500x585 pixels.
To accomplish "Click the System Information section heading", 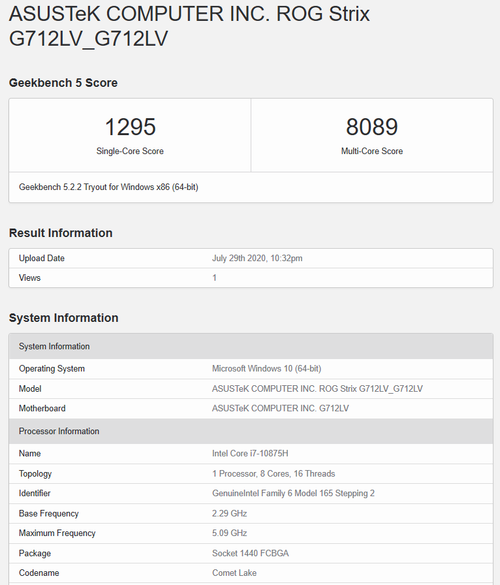I will [x=63, y=318].
